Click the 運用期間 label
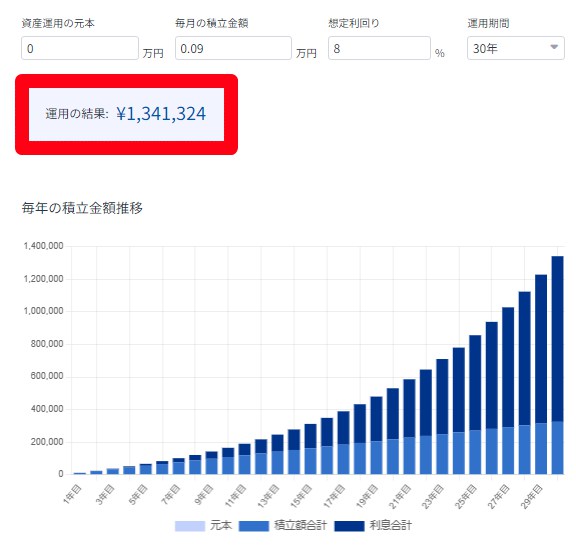The width and height of the screenshot is (576, 545). tap(488, 23)
